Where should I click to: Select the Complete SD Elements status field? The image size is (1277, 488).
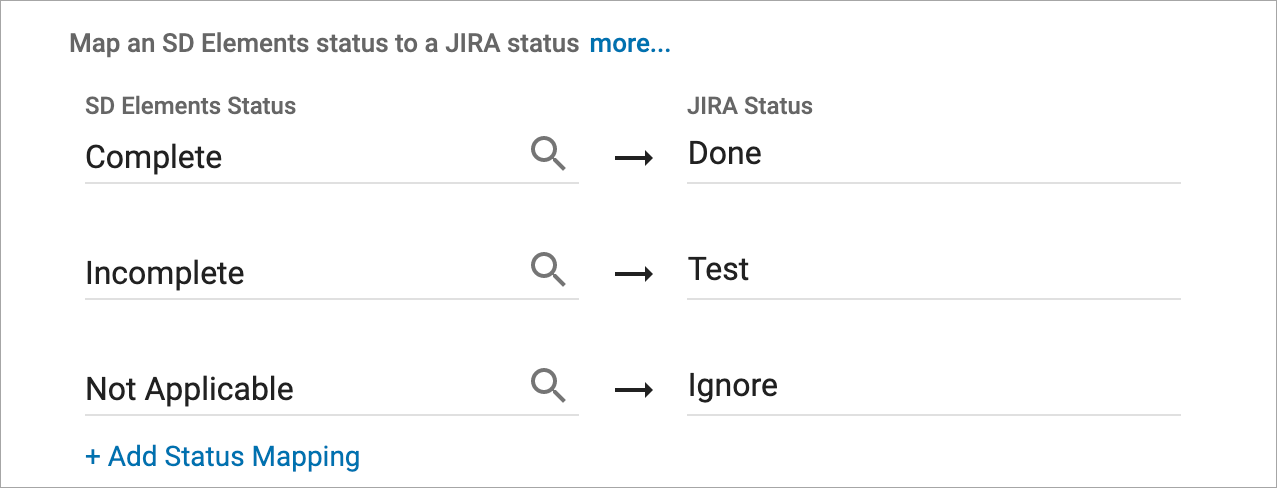[300, 157]
